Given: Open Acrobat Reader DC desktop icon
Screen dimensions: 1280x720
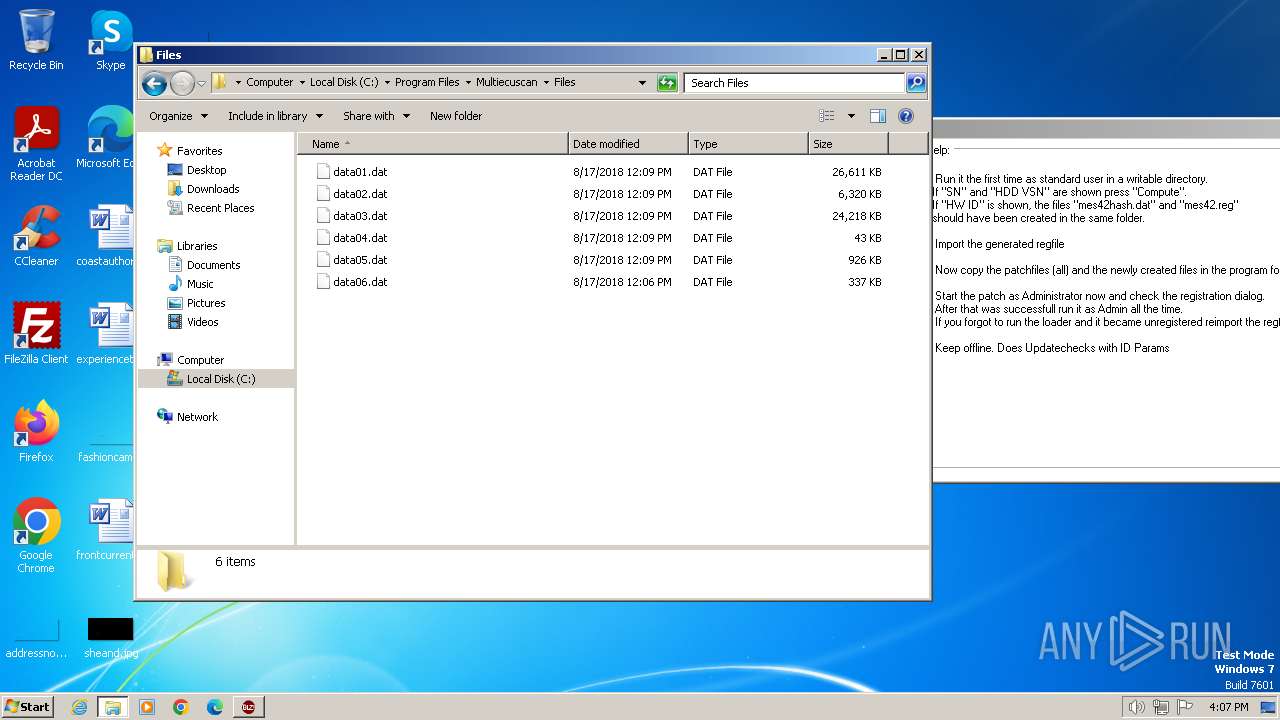Looking at the screenshot, I should (x=36, y=145).
